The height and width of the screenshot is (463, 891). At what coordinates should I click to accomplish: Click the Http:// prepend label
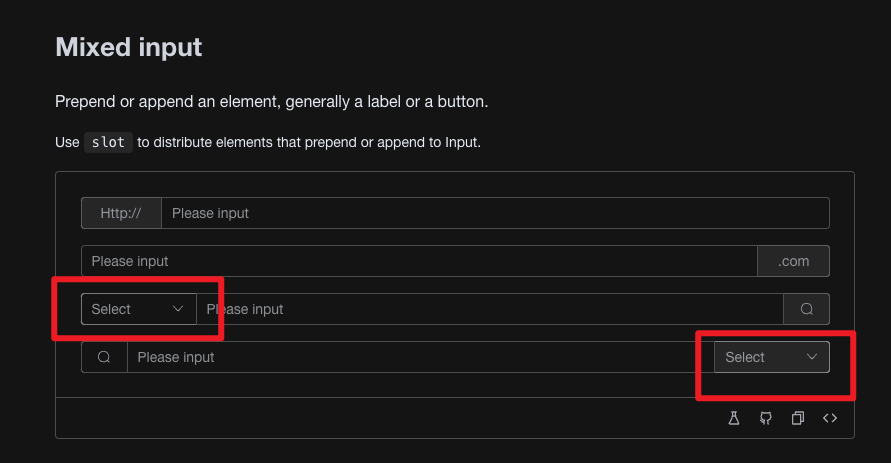[121, 213]
